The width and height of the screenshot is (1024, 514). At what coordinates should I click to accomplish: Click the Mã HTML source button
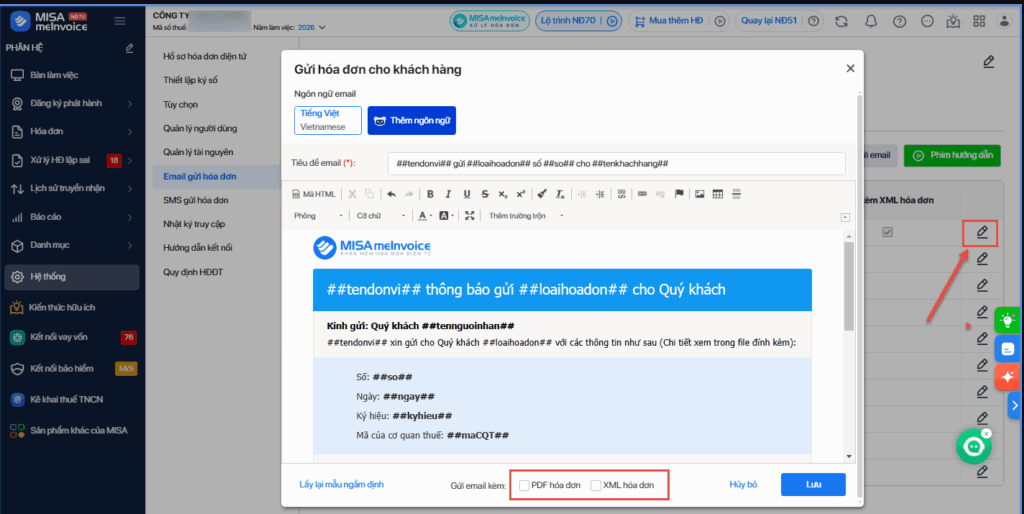314,194
